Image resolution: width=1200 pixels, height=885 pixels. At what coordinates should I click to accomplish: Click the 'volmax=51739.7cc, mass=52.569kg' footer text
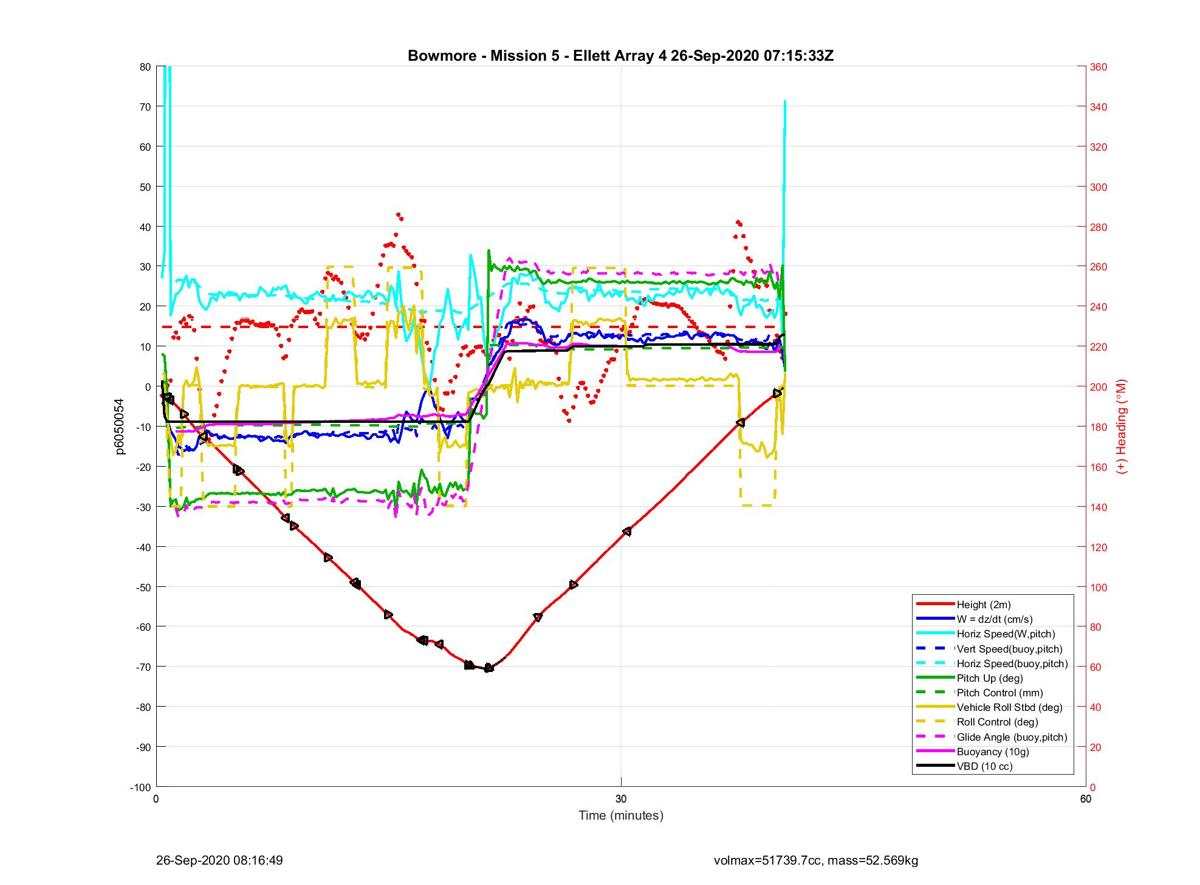tap(816, 860)
